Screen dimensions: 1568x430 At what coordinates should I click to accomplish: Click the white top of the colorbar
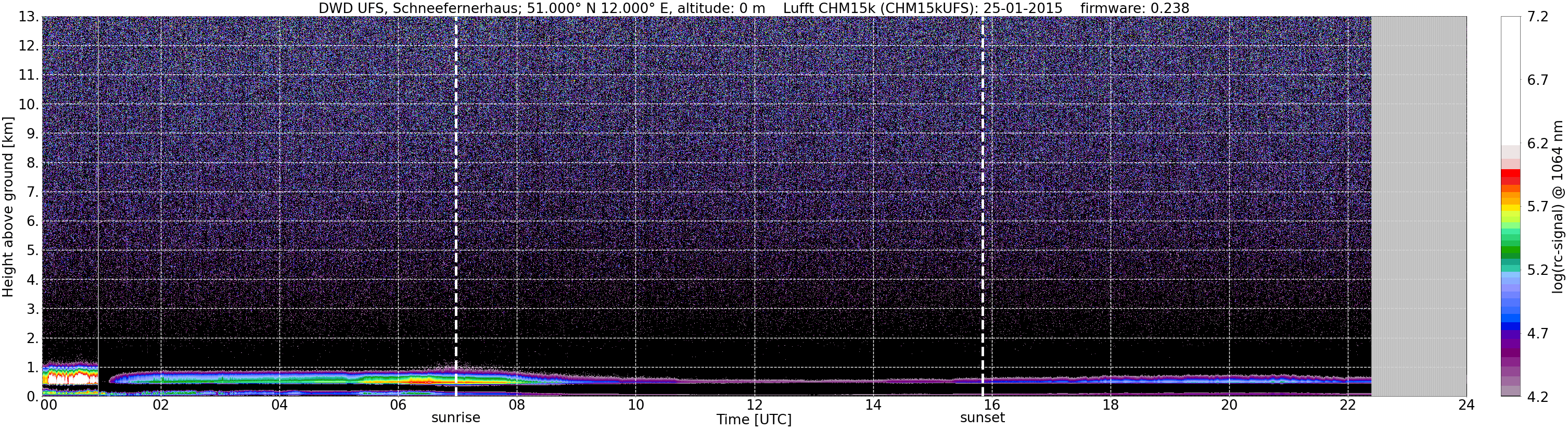[x=1511, y=79]
